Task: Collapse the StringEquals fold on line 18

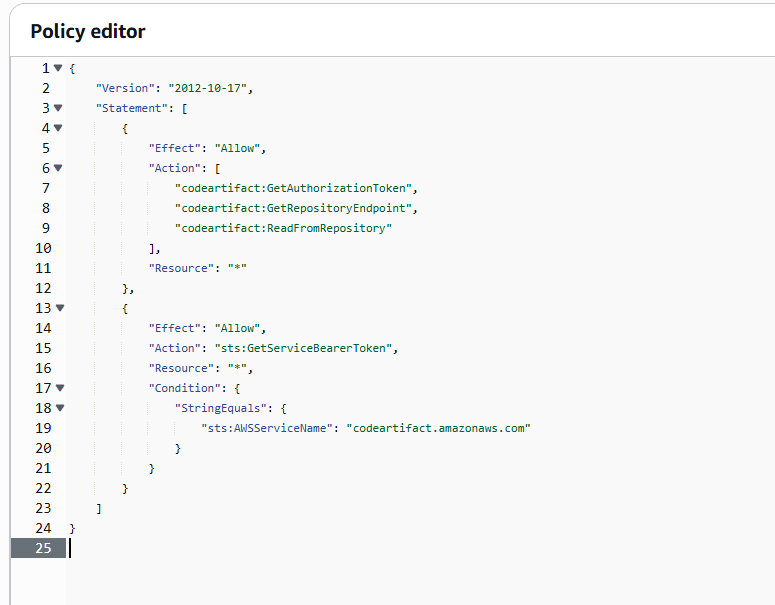Action: (60, 408)
